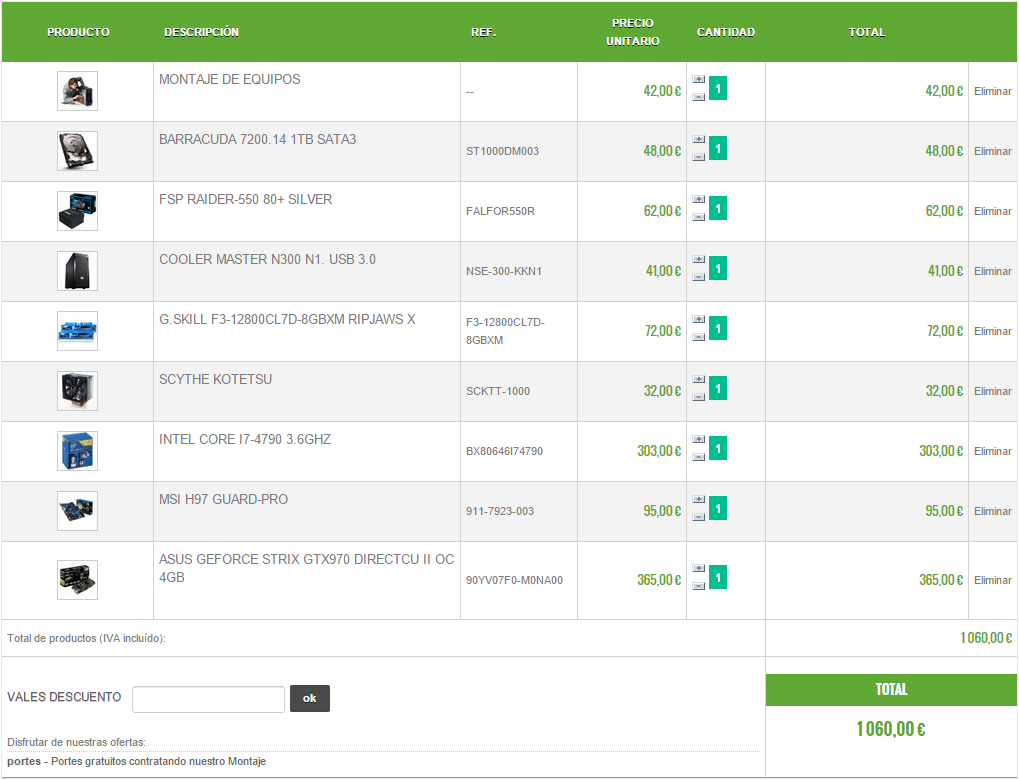Screen dimensions: 1019x780
Task: Open MONTAJE DE EQUIPOS product name
Action: [x=229, y=79]
